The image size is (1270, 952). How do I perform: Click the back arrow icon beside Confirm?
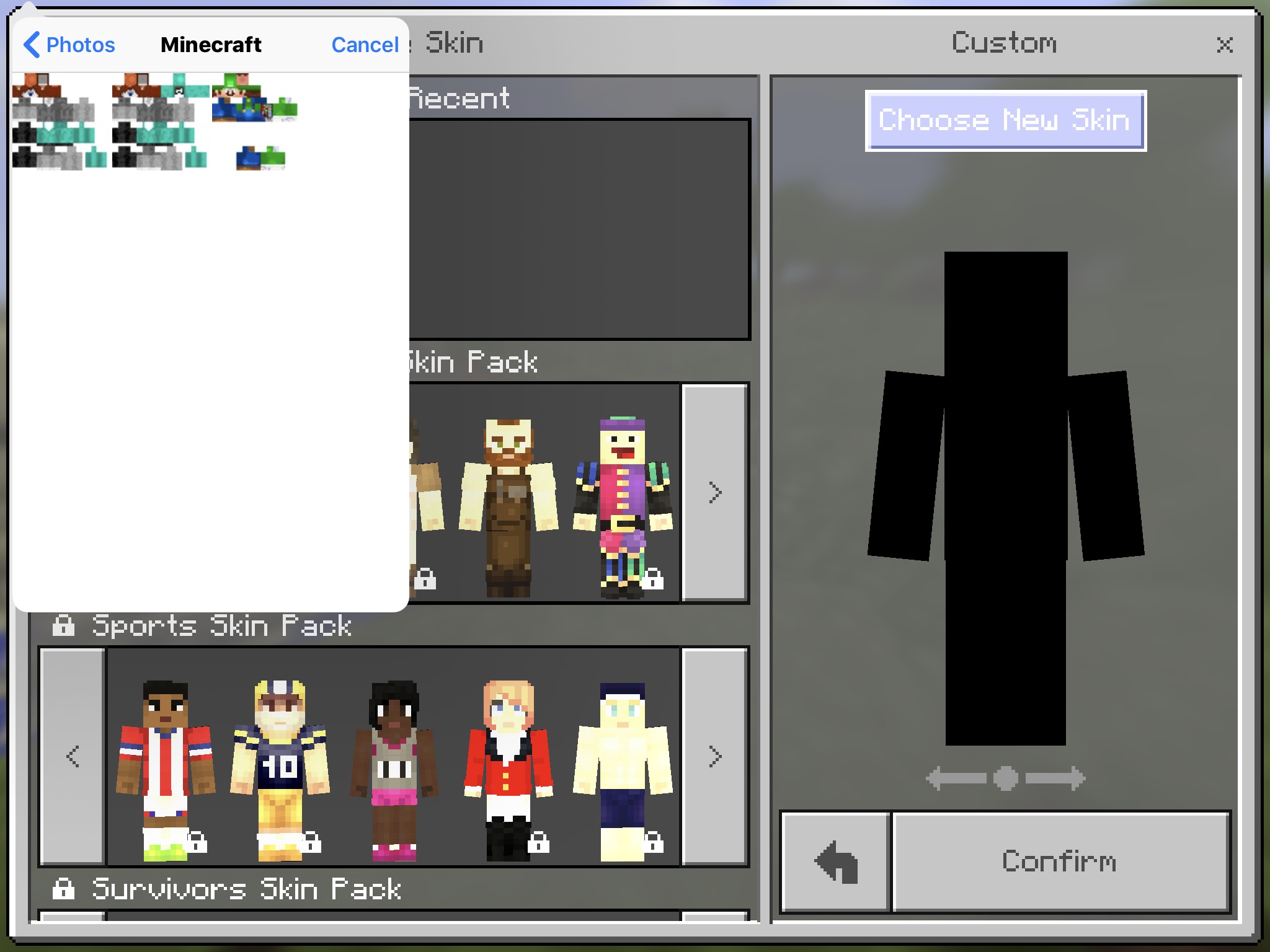click(x=836, y=862)
